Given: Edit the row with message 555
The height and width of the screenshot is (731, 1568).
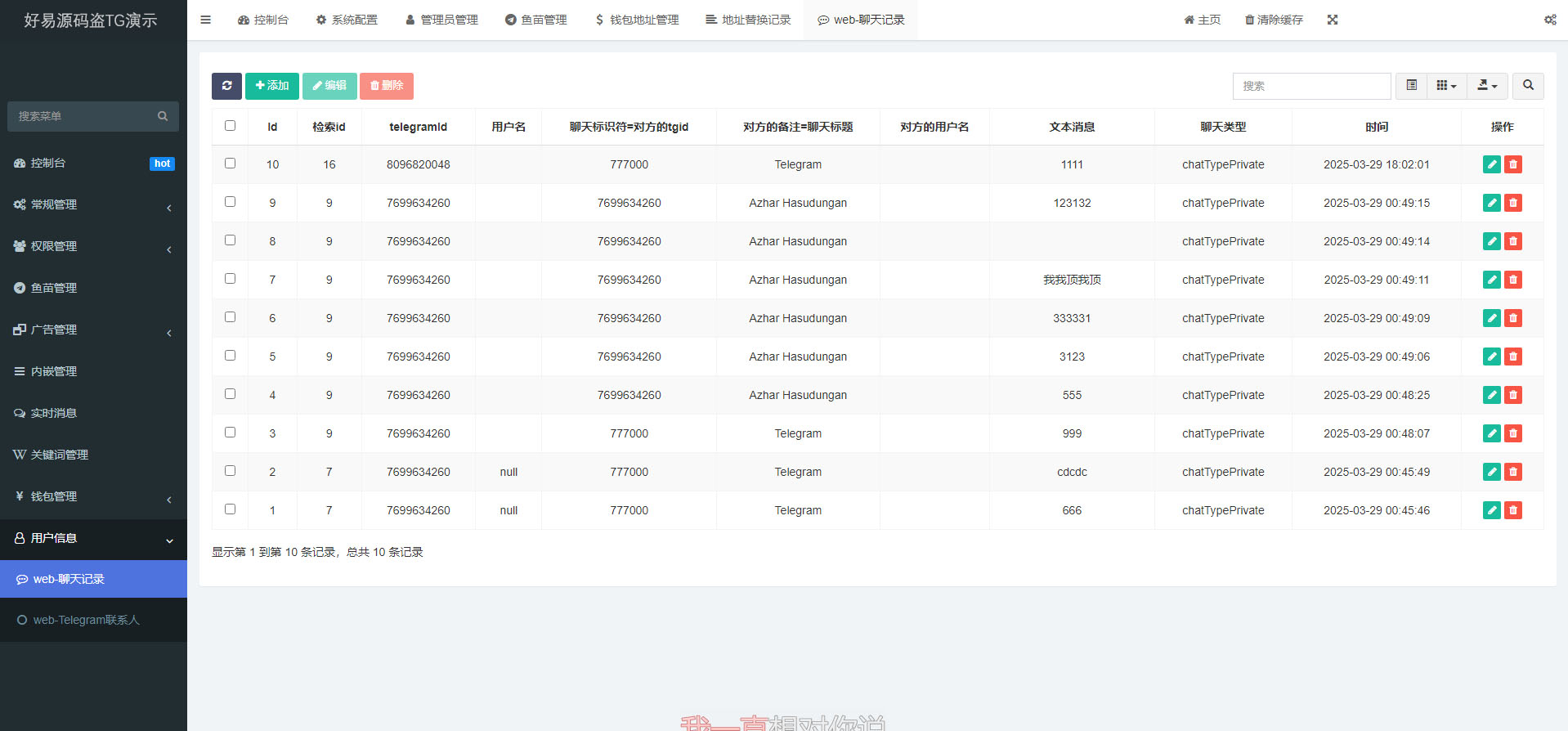Looking at the screenshot, I should (x=1492, y=395).
